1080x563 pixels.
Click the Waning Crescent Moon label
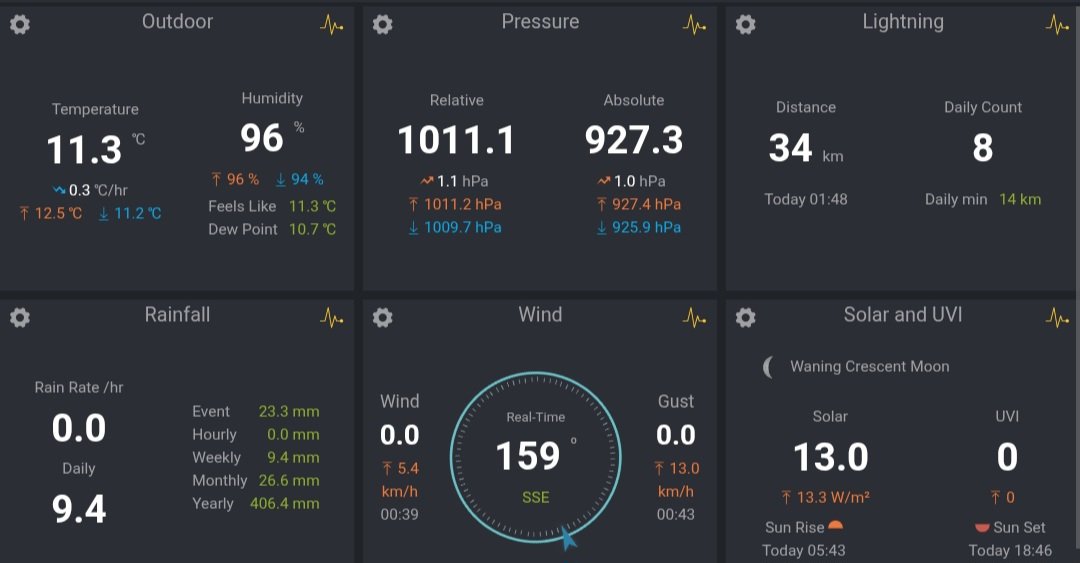[869, 367]
